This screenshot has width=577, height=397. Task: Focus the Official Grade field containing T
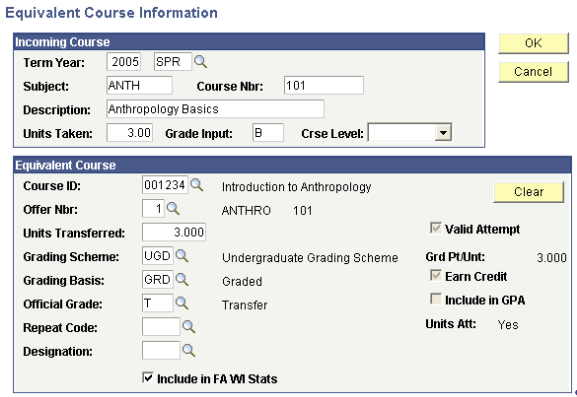(157, 303)
